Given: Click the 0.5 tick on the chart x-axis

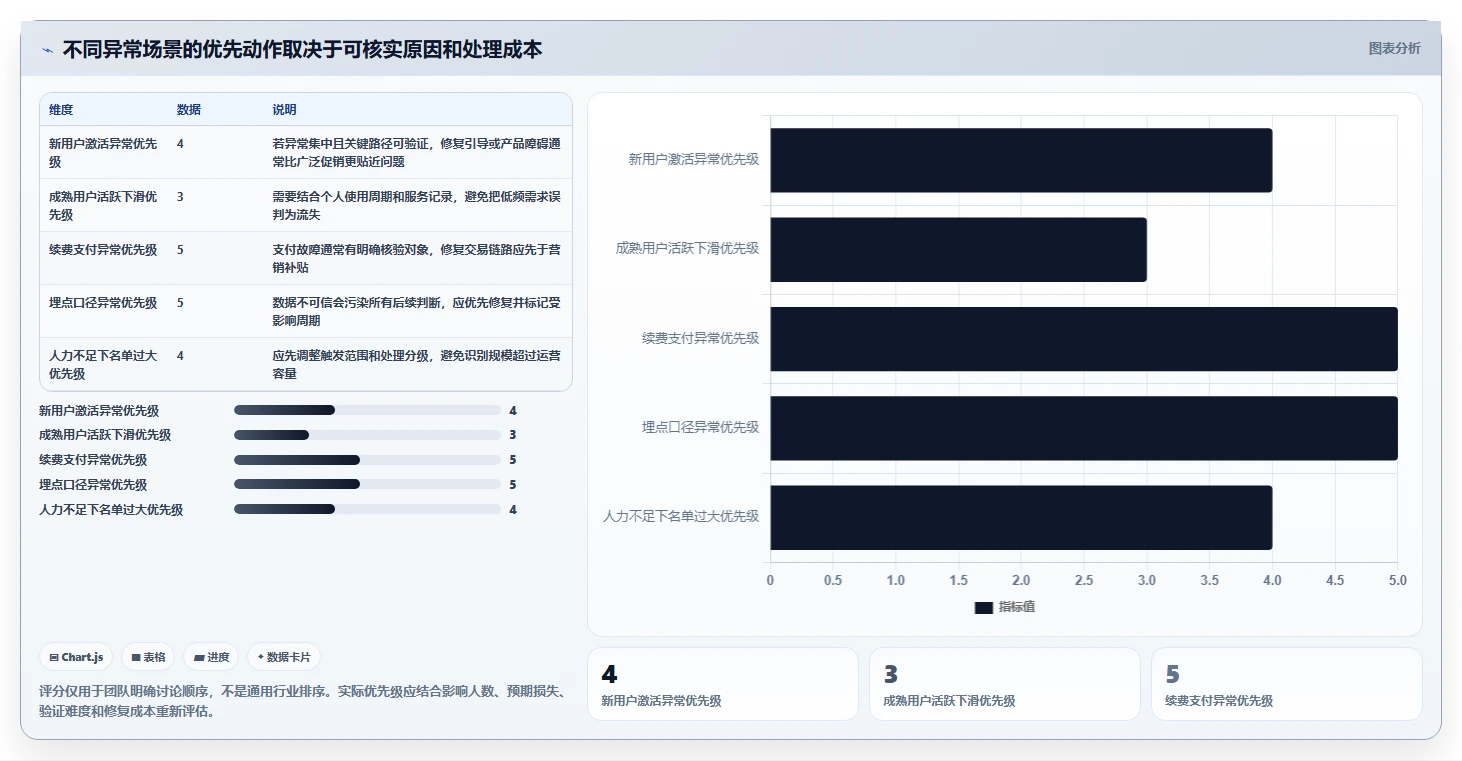Looking at the screenshot, I should click(x=833, y=581).
